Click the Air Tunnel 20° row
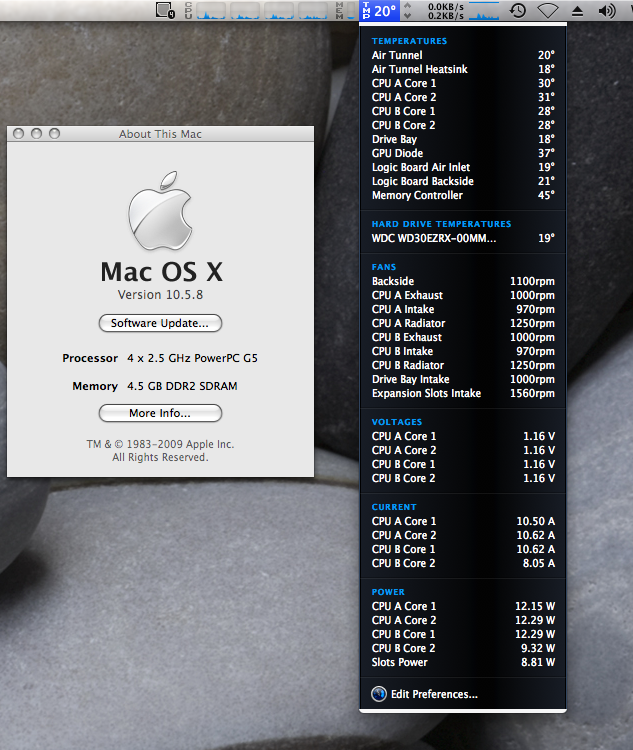The height and width of the screenshot is (750, 633). (463, 55)
